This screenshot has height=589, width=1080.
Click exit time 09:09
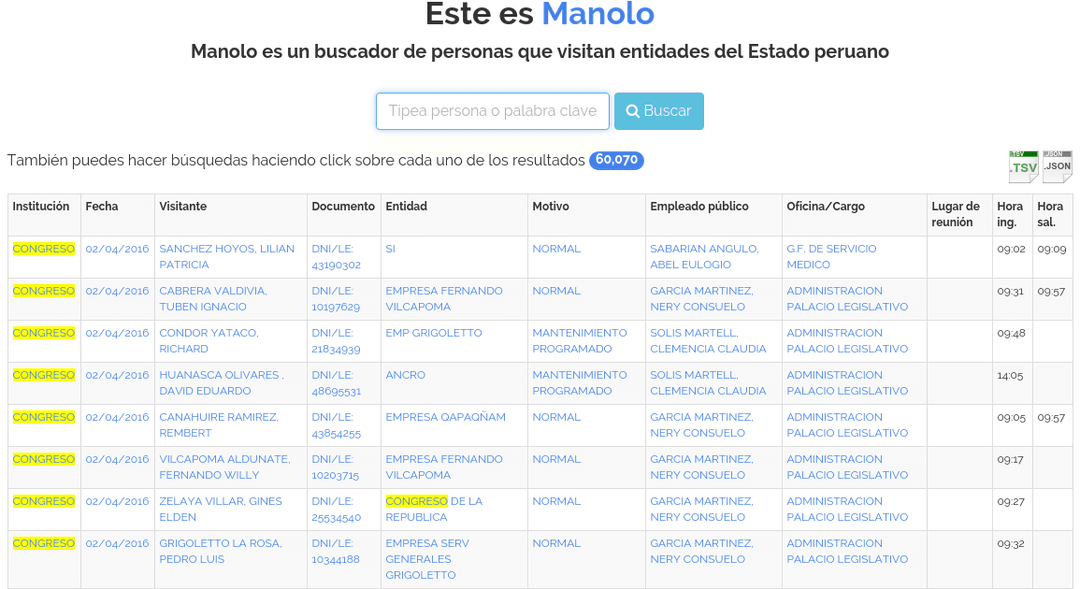point(1052,249)
